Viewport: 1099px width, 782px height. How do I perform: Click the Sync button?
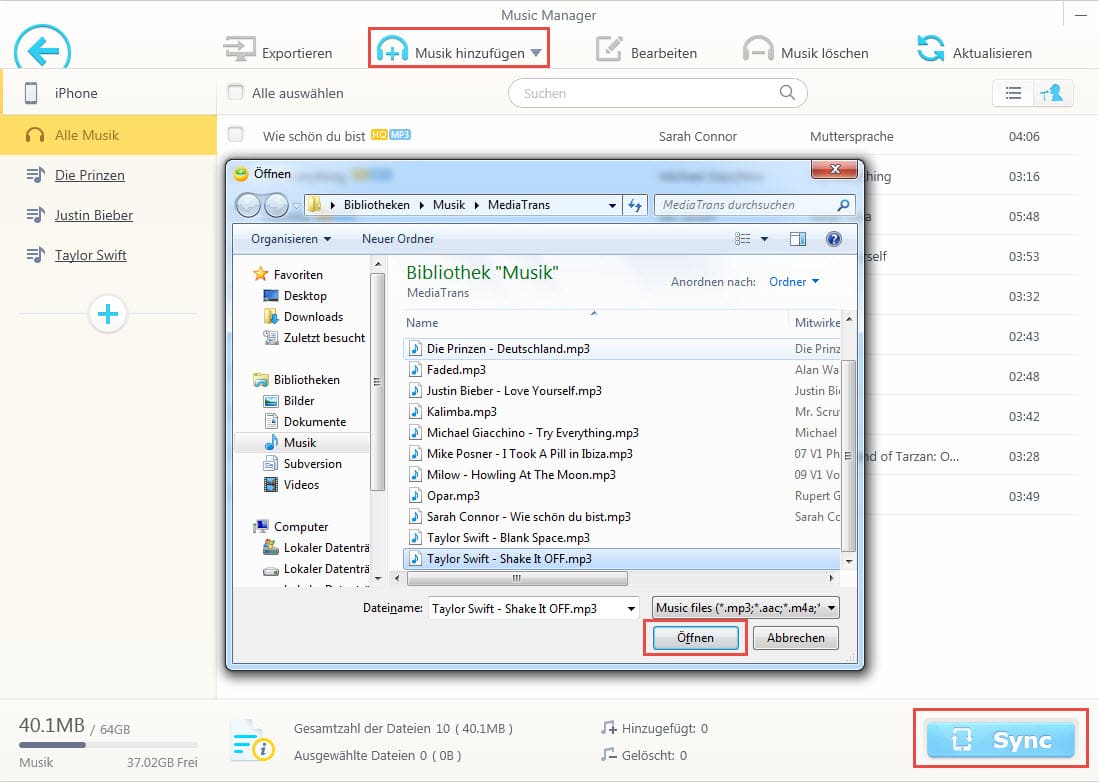1000,739
